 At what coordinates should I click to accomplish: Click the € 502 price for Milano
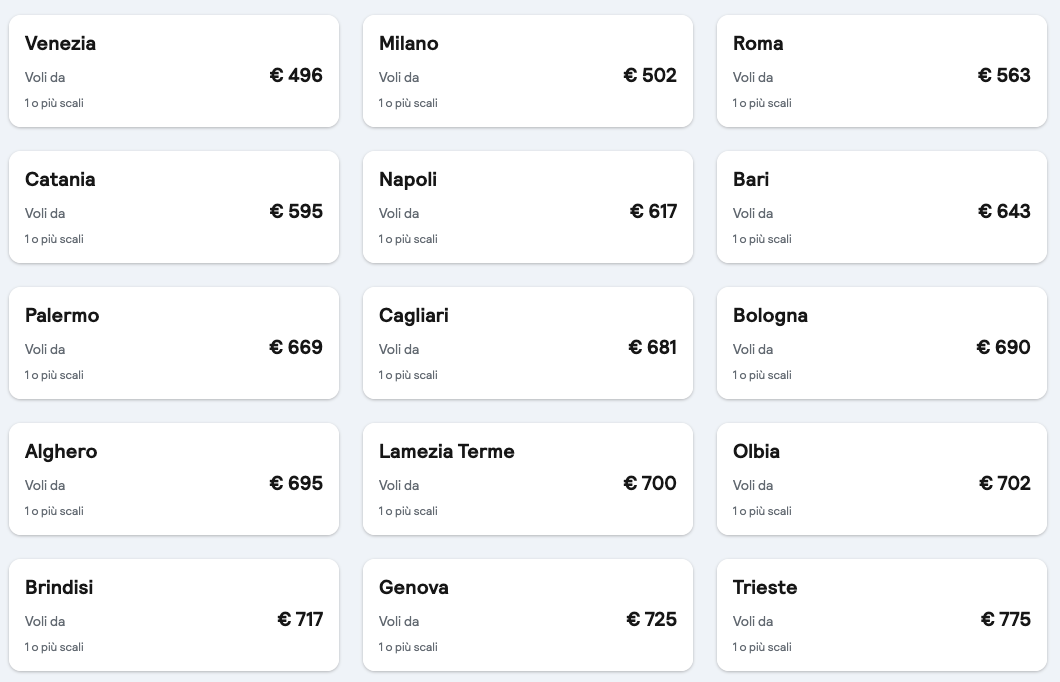click(x=650, y=75)
